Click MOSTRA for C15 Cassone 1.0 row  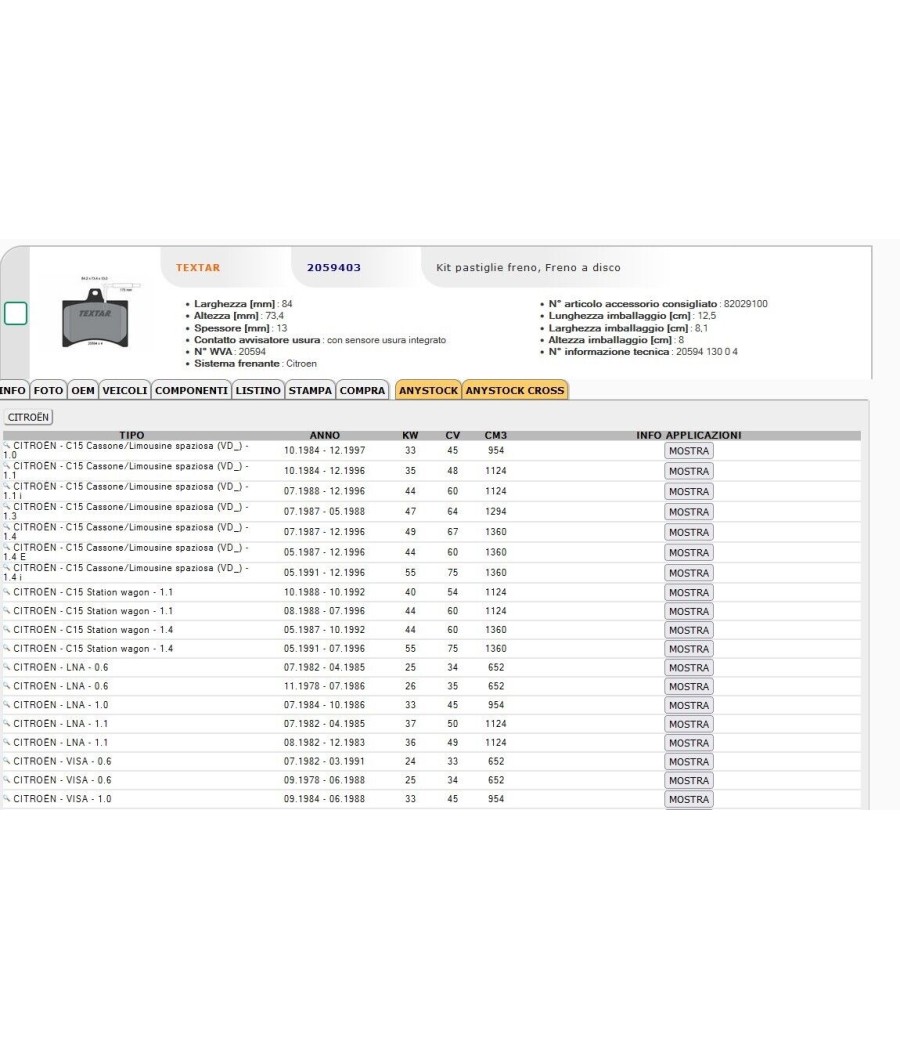point(688,451)
